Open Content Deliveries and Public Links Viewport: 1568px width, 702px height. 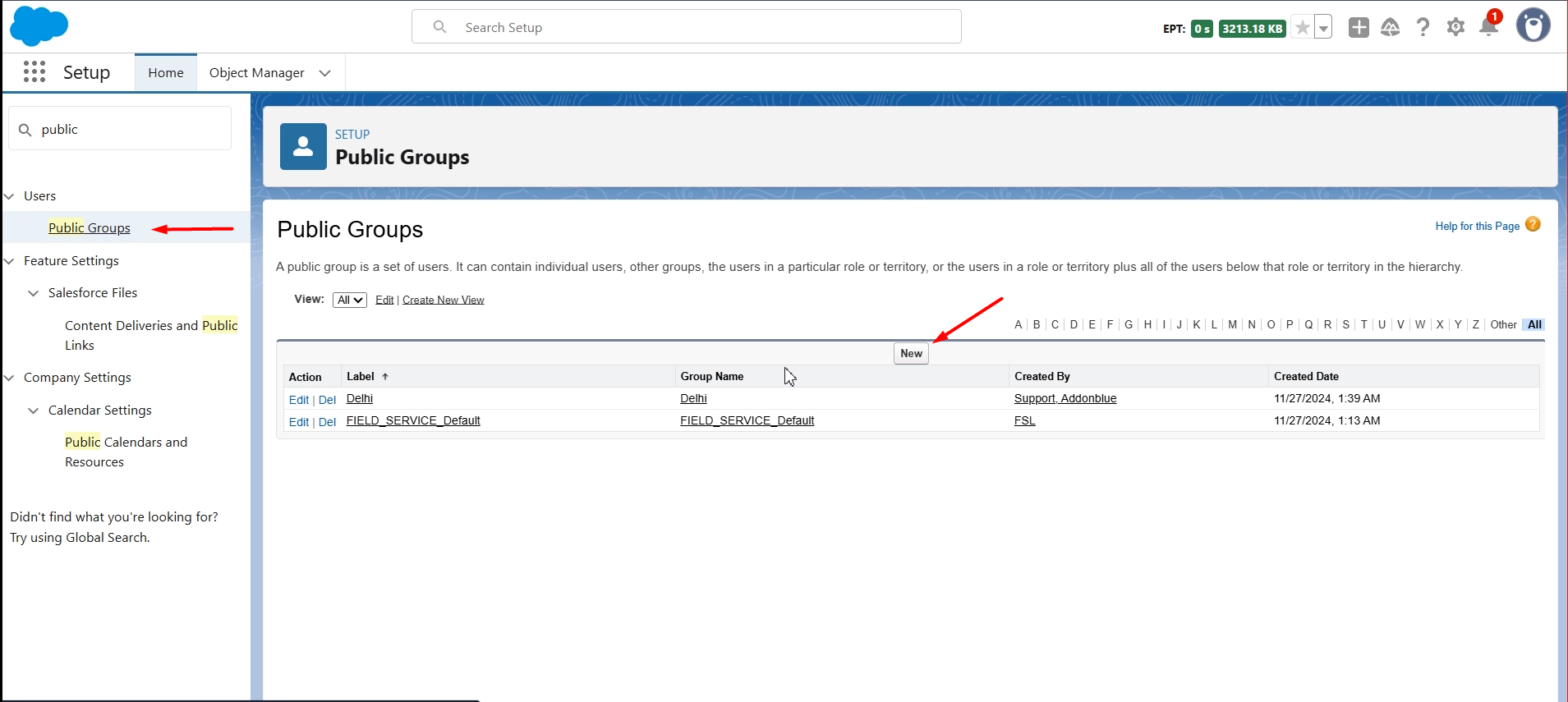point(151,335)
